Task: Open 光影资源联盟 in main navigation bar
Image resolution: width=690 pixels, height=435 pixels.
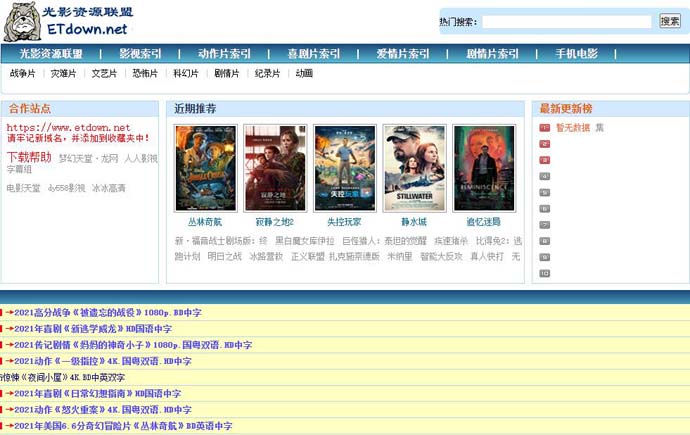Action: 51,54
